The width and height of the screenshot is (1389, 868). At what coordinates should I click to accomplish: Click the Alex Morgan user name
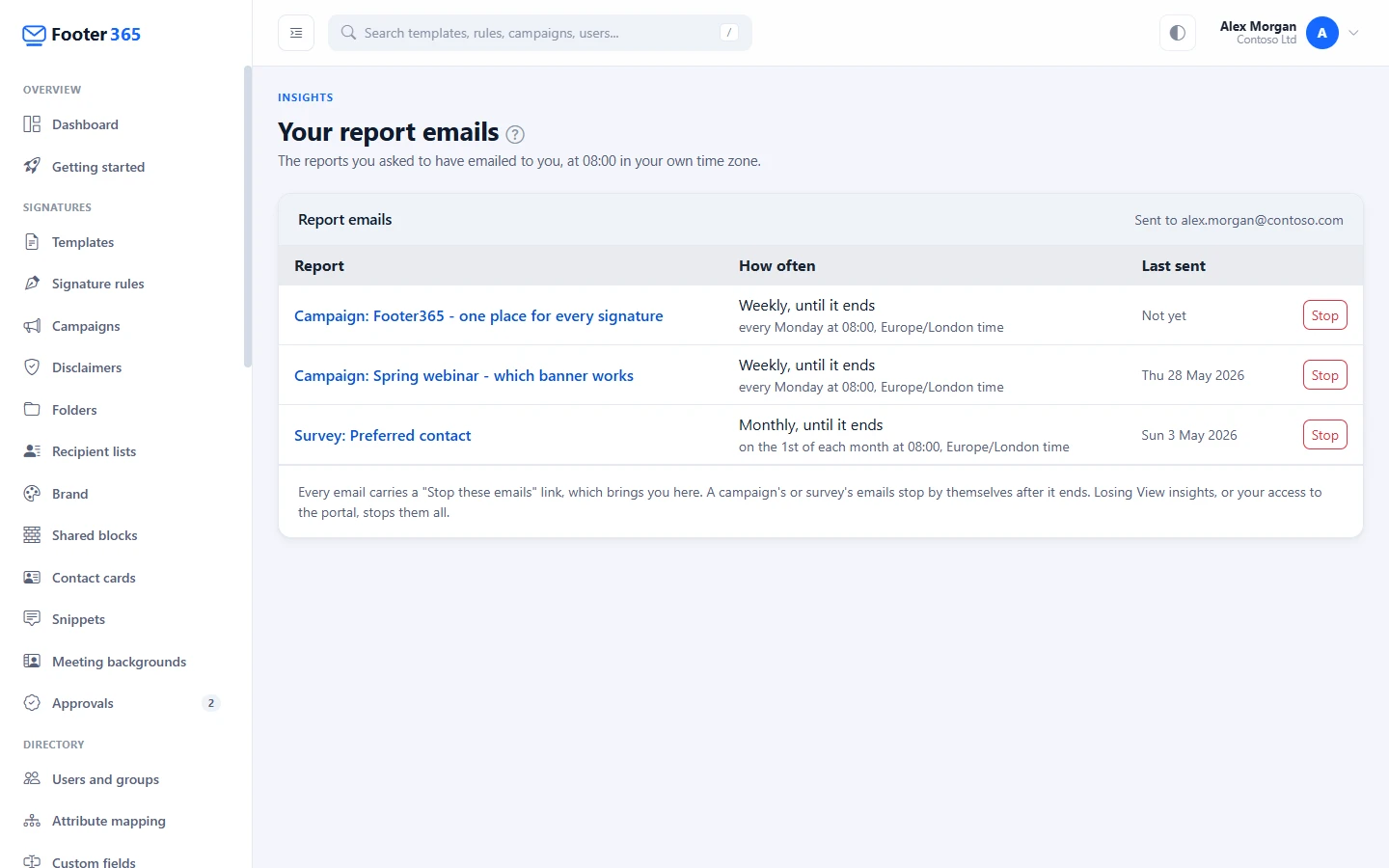[1258, 26]
